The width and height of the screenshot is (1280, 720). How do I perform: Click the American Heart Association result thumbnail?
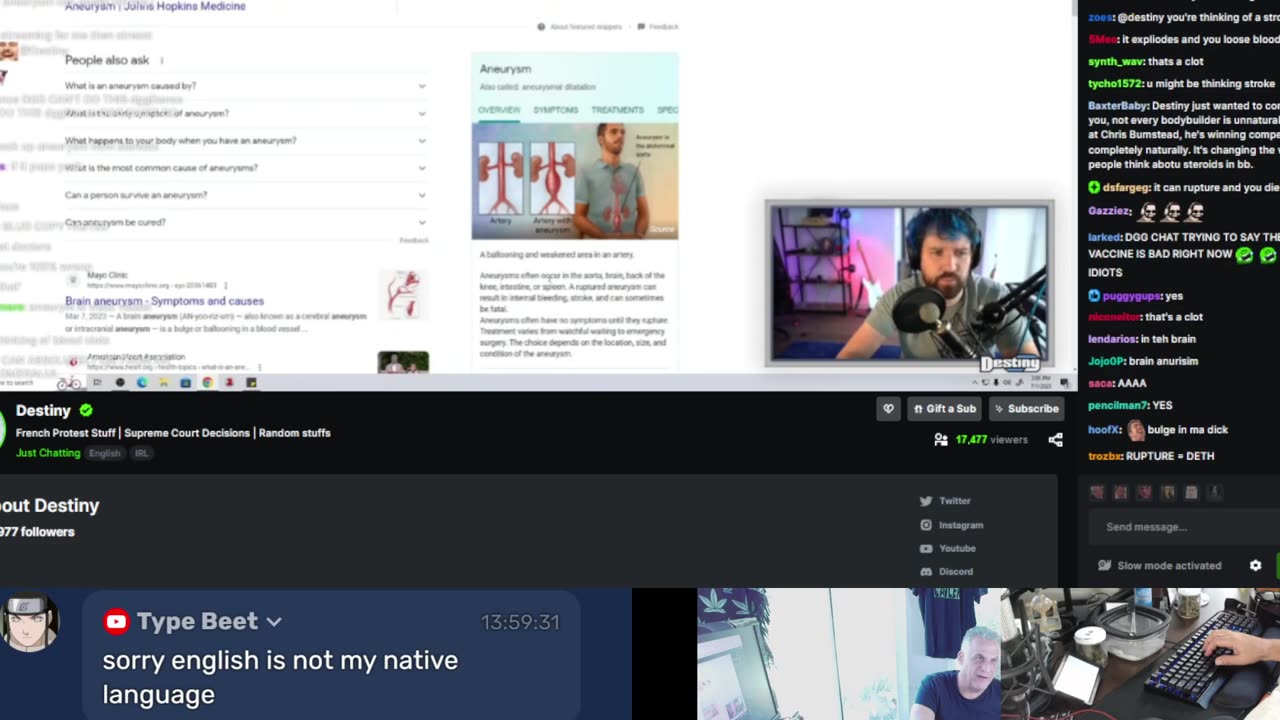(403, 362)
